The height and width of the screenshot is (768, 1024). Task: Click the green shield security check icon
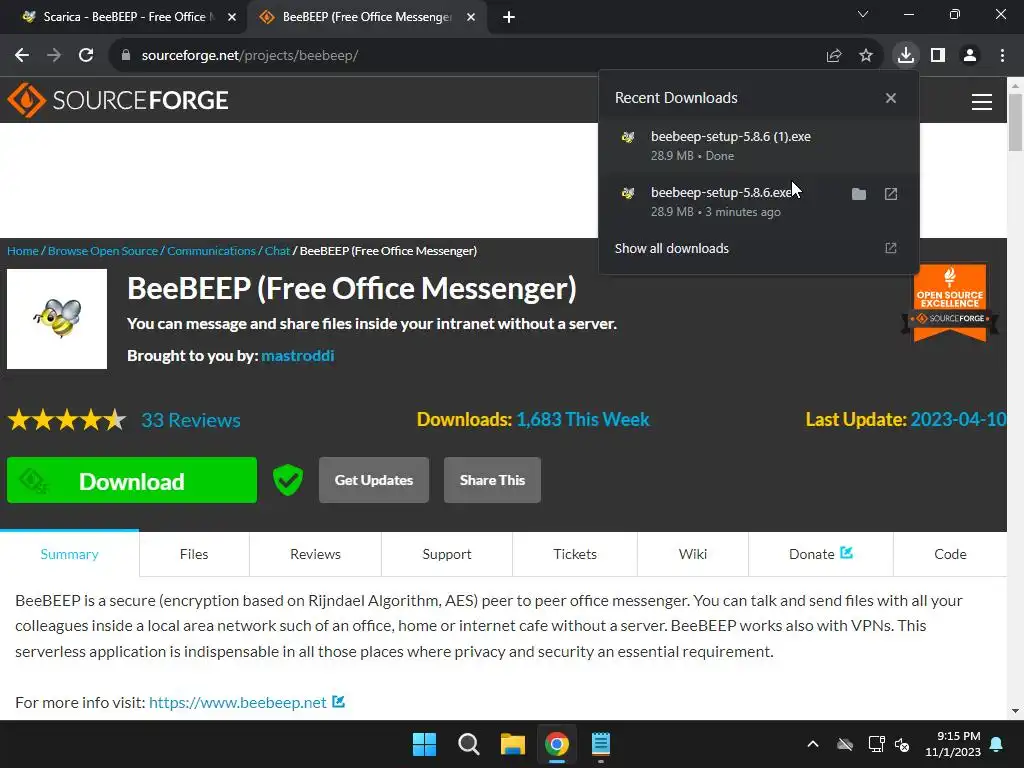(287, 480)
